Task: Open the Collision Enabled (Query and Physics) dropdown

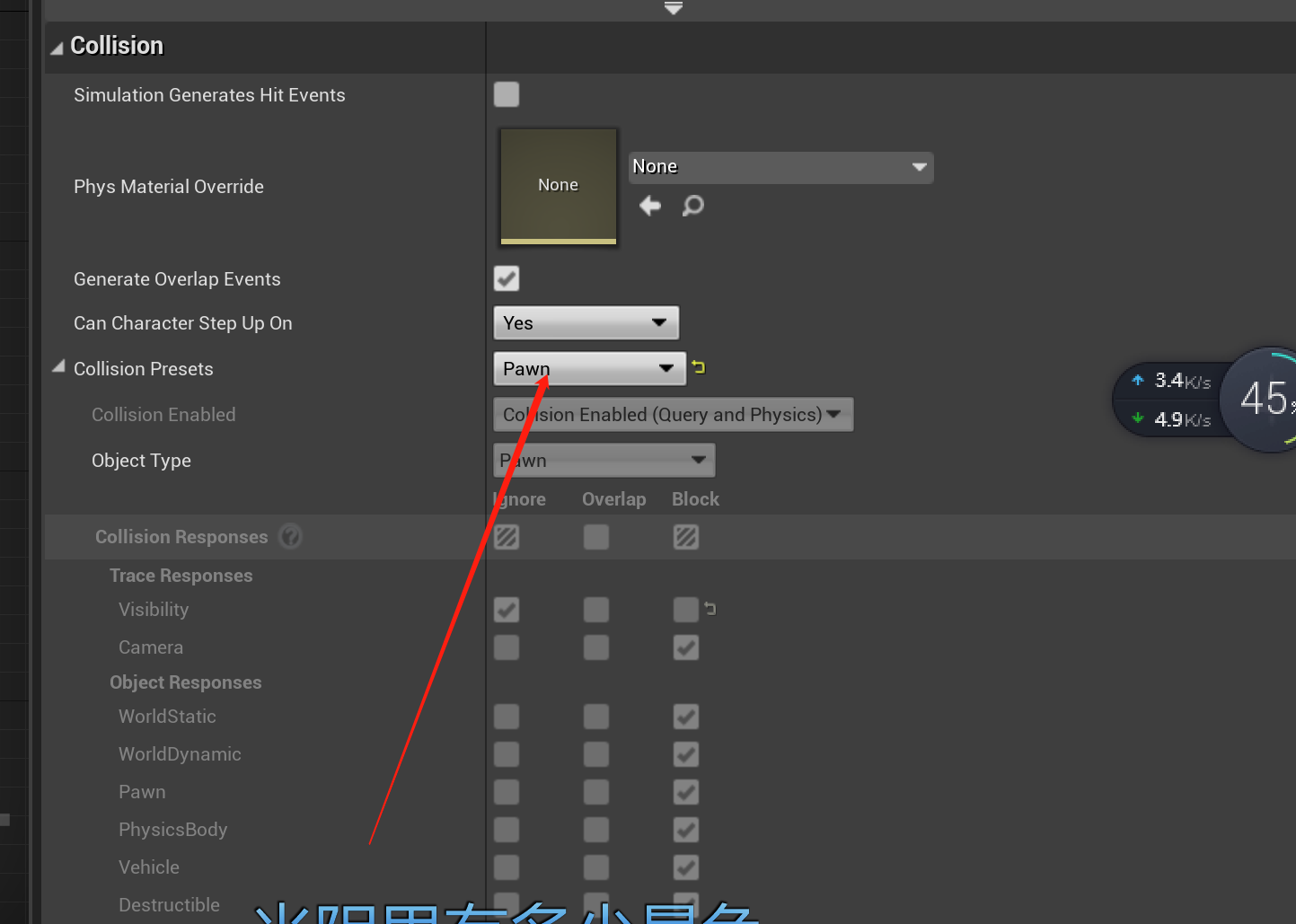Action: (673, 415)
